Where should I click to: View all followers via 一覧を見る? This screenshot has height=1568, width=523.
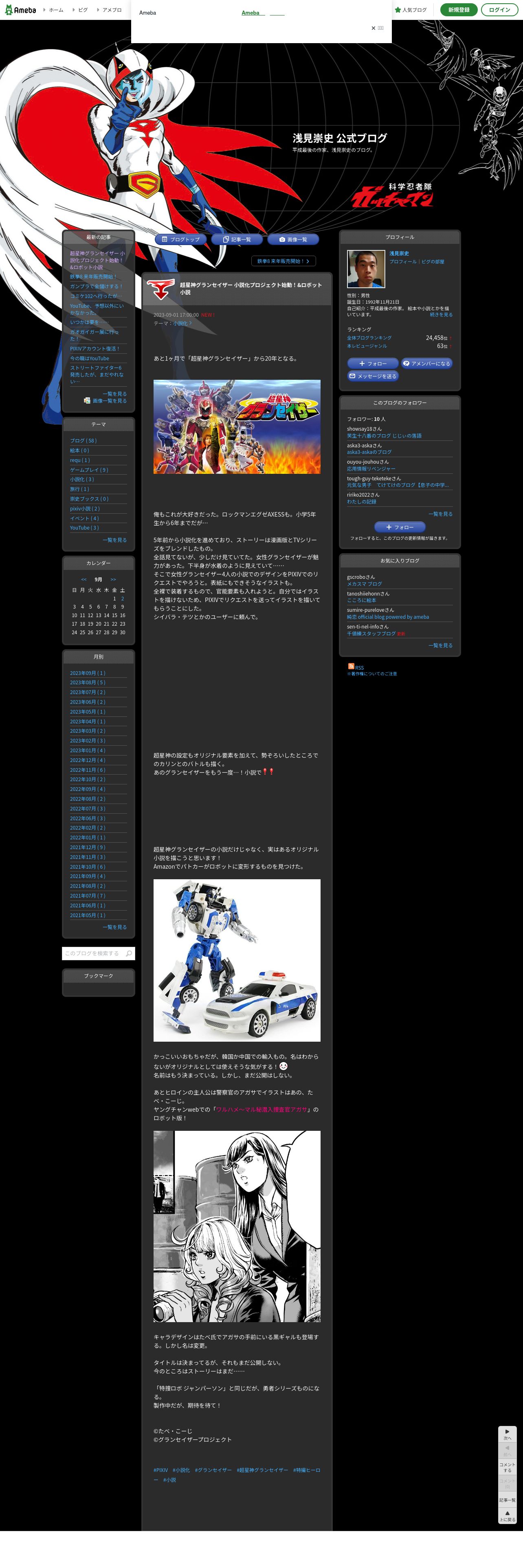(441, 514)
